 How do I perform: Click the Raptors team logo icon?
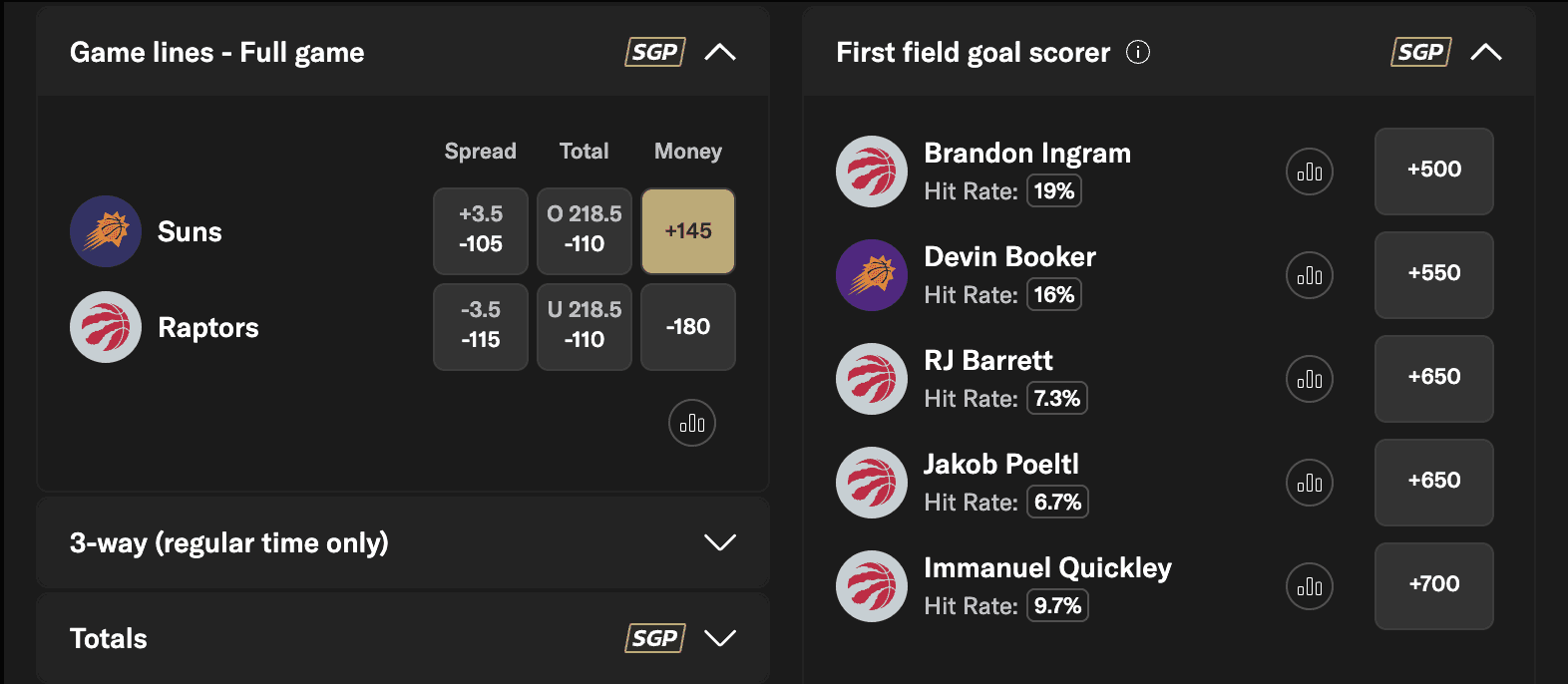105,327
